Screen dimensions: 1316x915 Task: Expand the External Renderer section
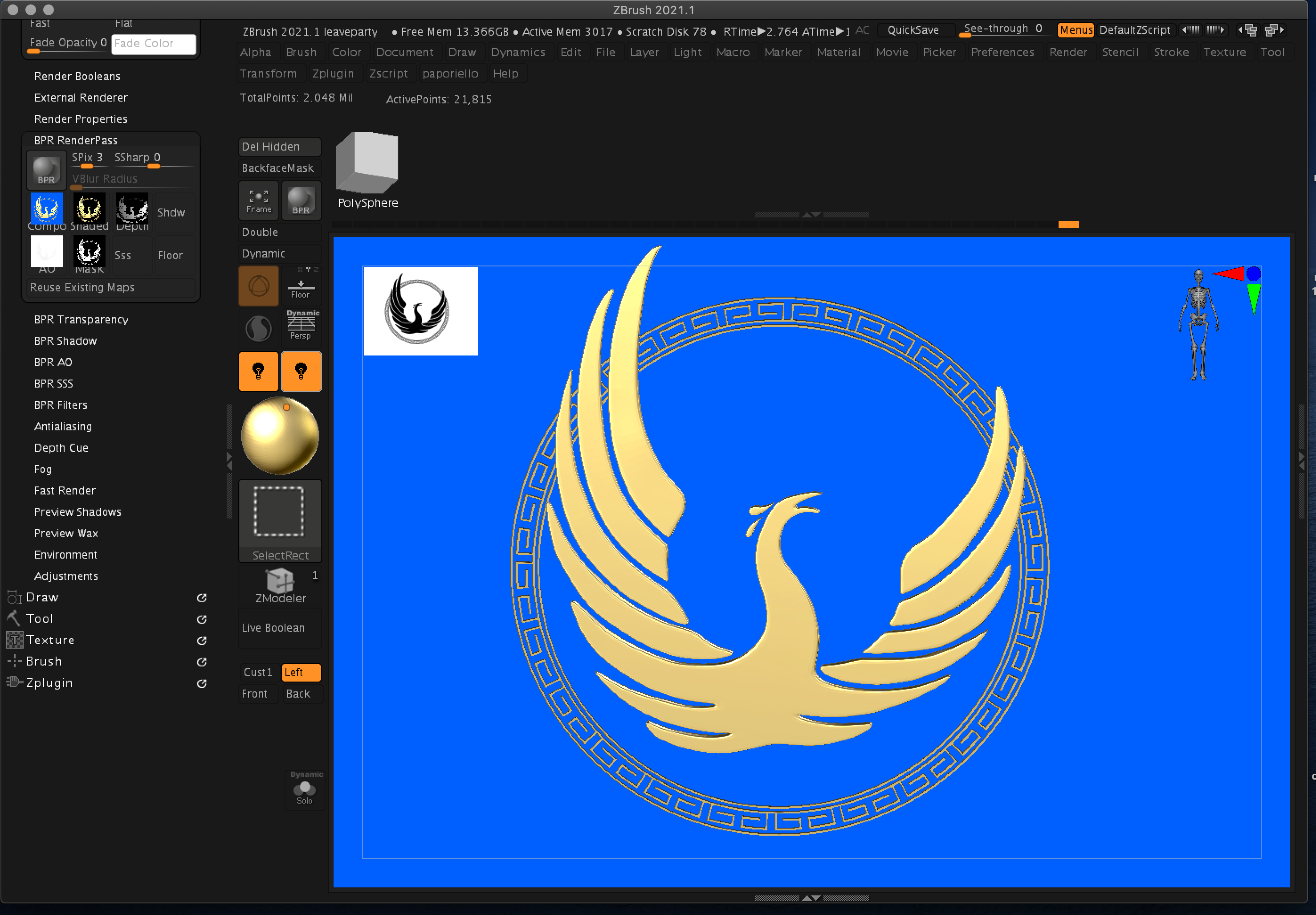pyautogui.click(x=81, y=98)
